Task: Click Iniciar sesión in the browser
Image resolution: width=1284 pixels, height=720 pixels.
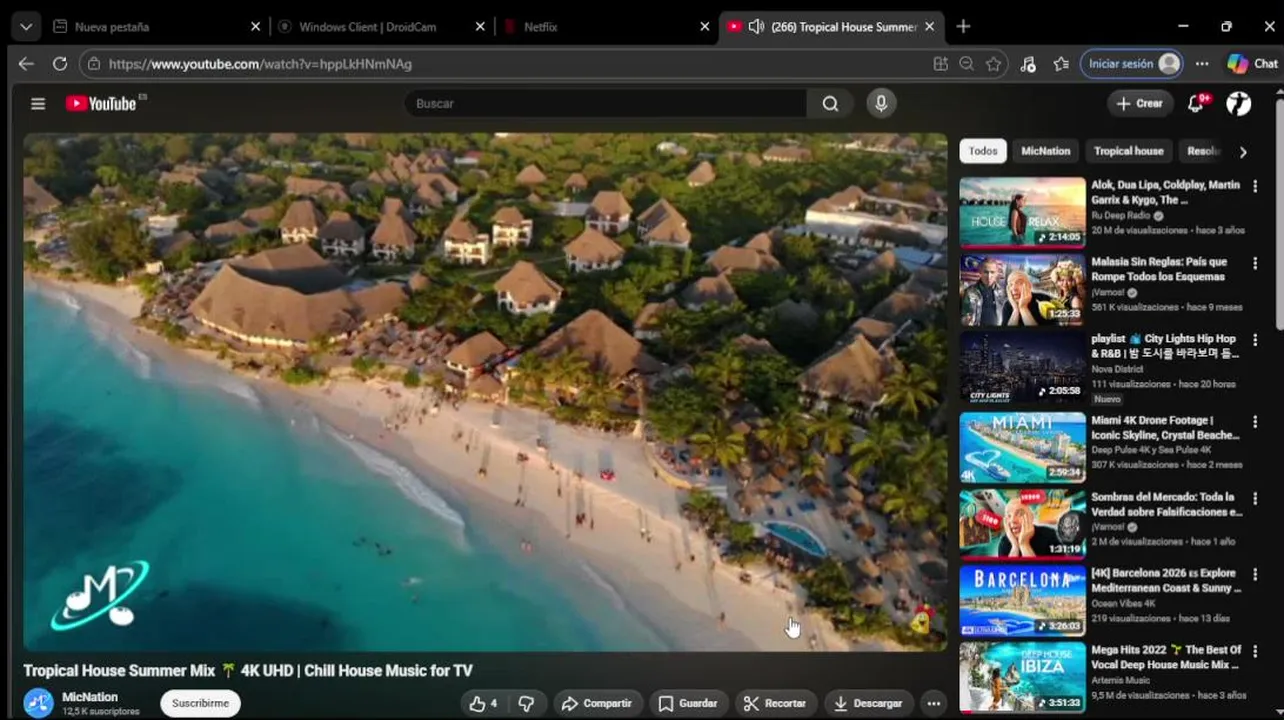Action: (1133, 64)
